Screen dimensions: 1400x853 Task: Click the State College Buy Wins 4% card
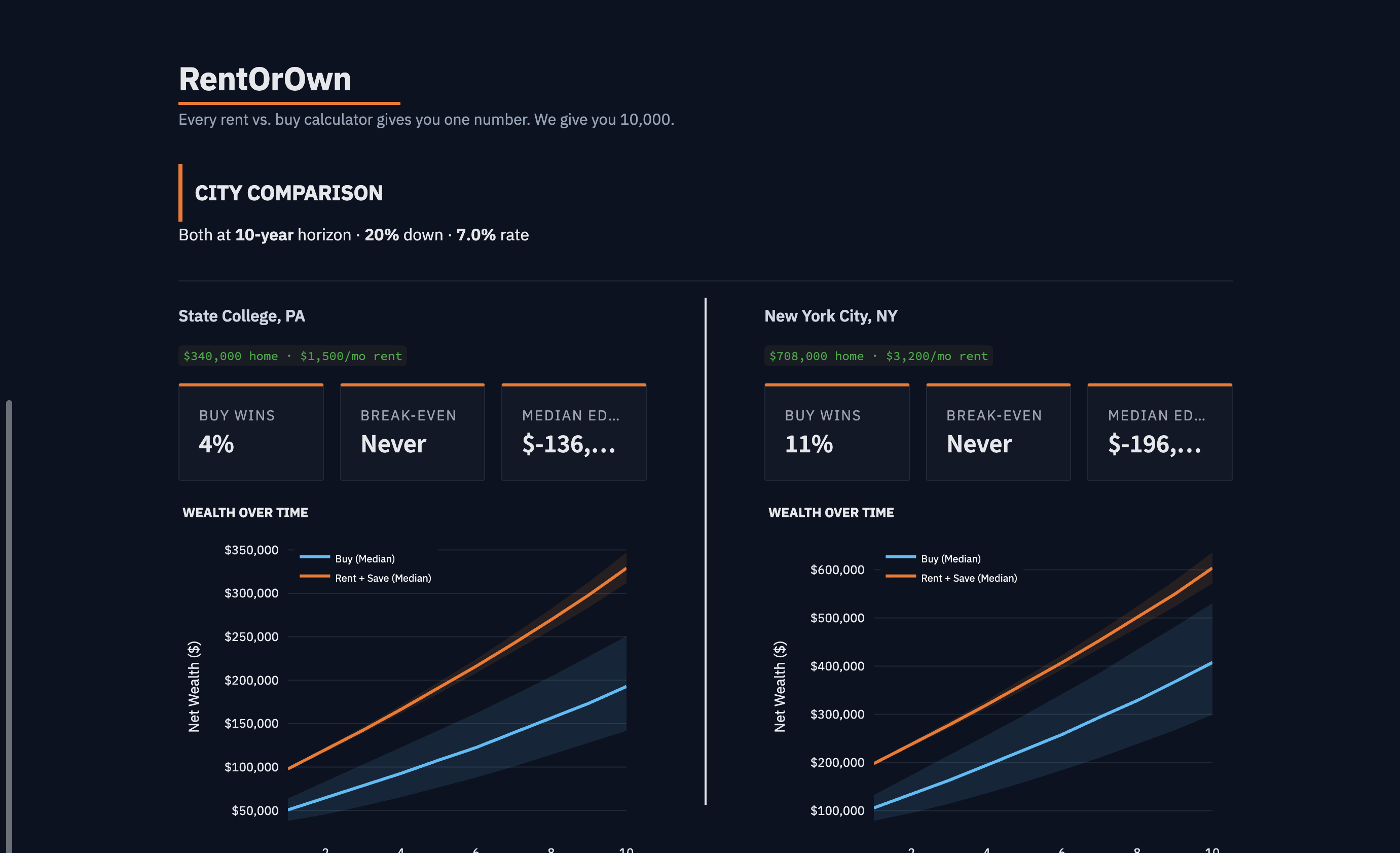pyautogui.click(x=250, y=432)
